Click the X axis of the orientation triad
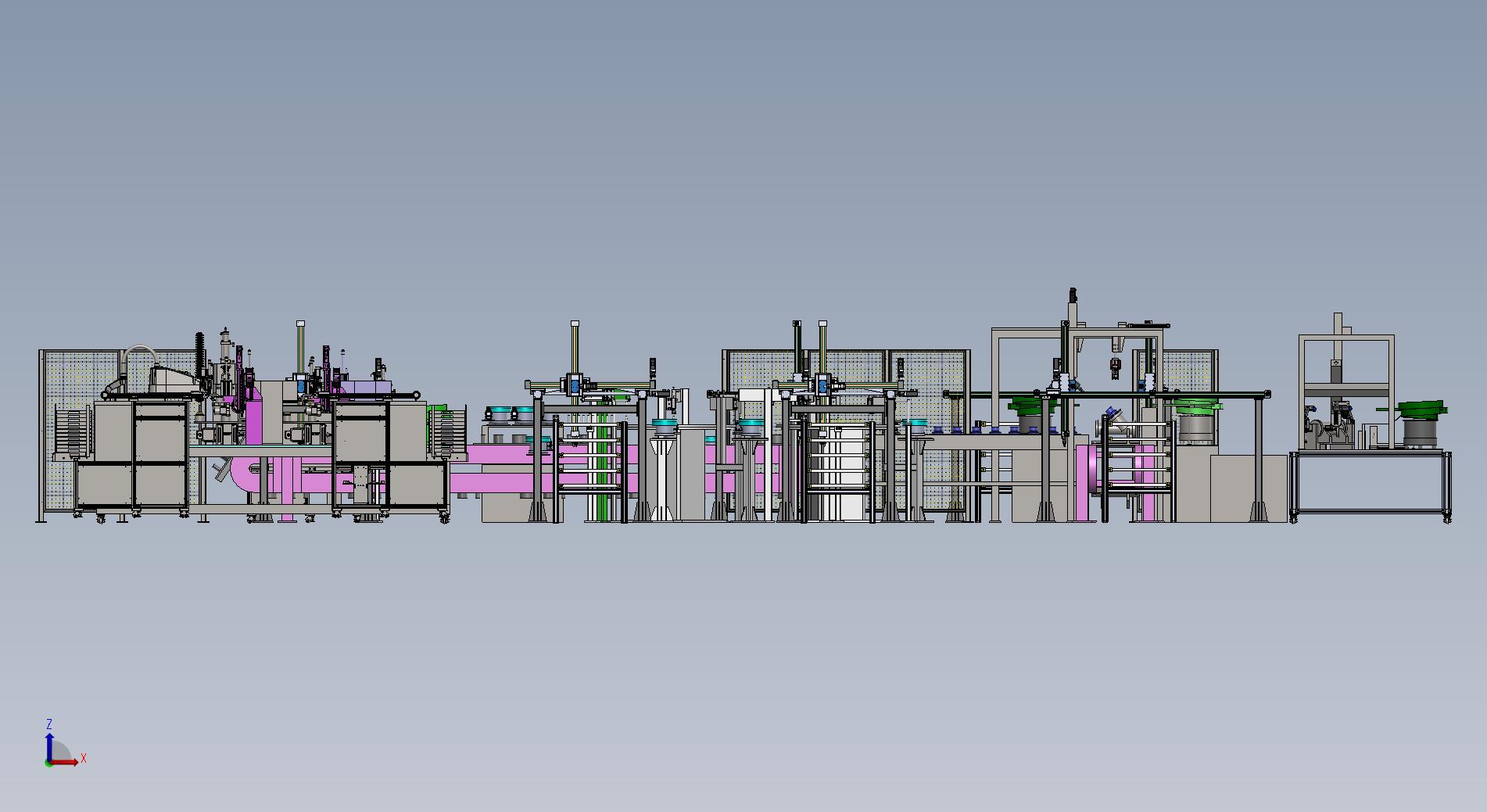Viewport: 1487px width, 812px height. tap(65, 762)
